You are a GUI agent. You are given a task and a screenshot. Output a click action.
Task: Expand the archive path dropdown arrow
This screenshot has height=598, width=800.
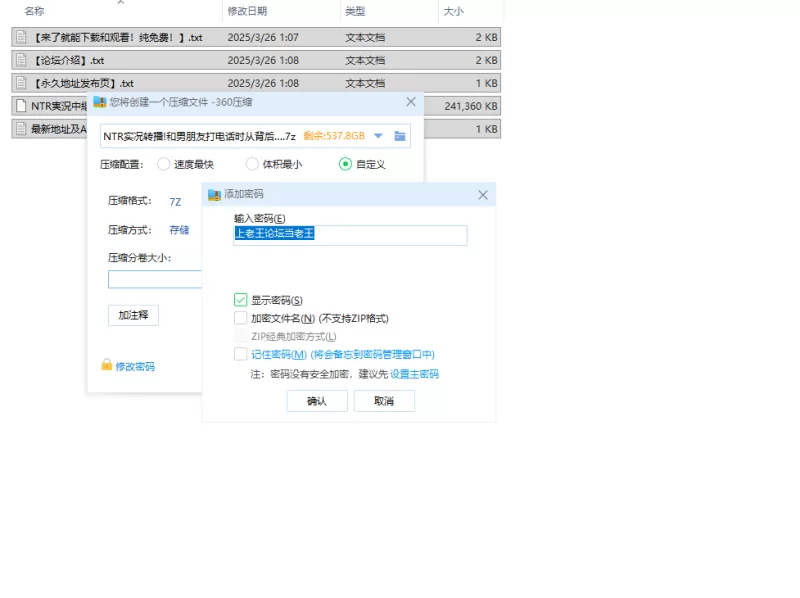378,136
